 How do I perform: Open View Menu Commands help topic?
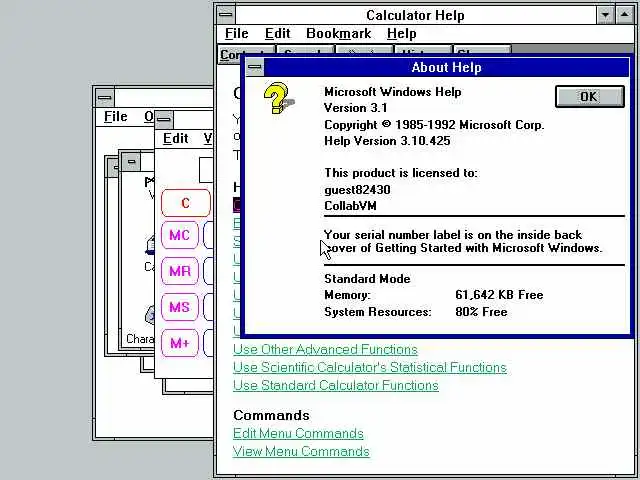301,451
